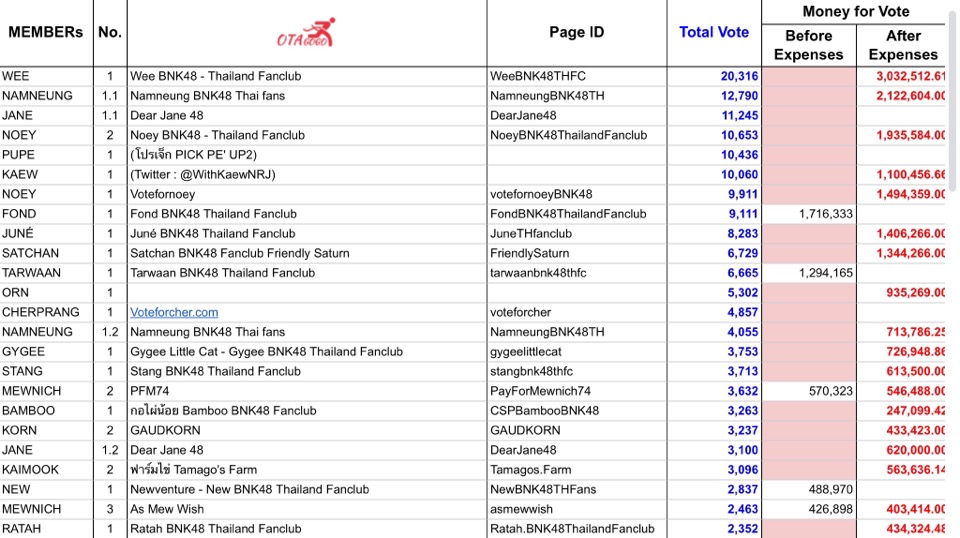The width and height of the screenshot is (960, 538).
Task: Select the No. column header
Action: coord(110,32)
